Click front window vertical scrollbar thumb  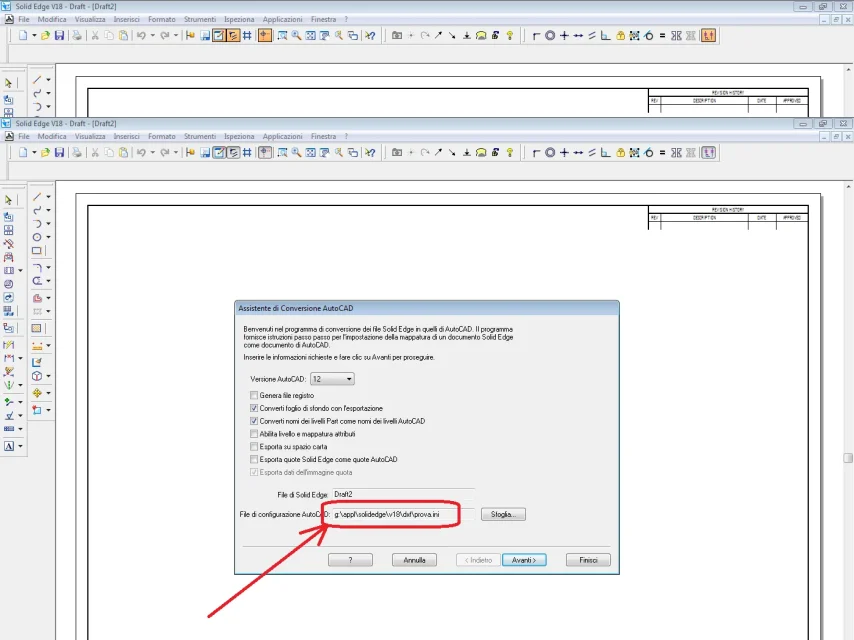pos(848,458)
